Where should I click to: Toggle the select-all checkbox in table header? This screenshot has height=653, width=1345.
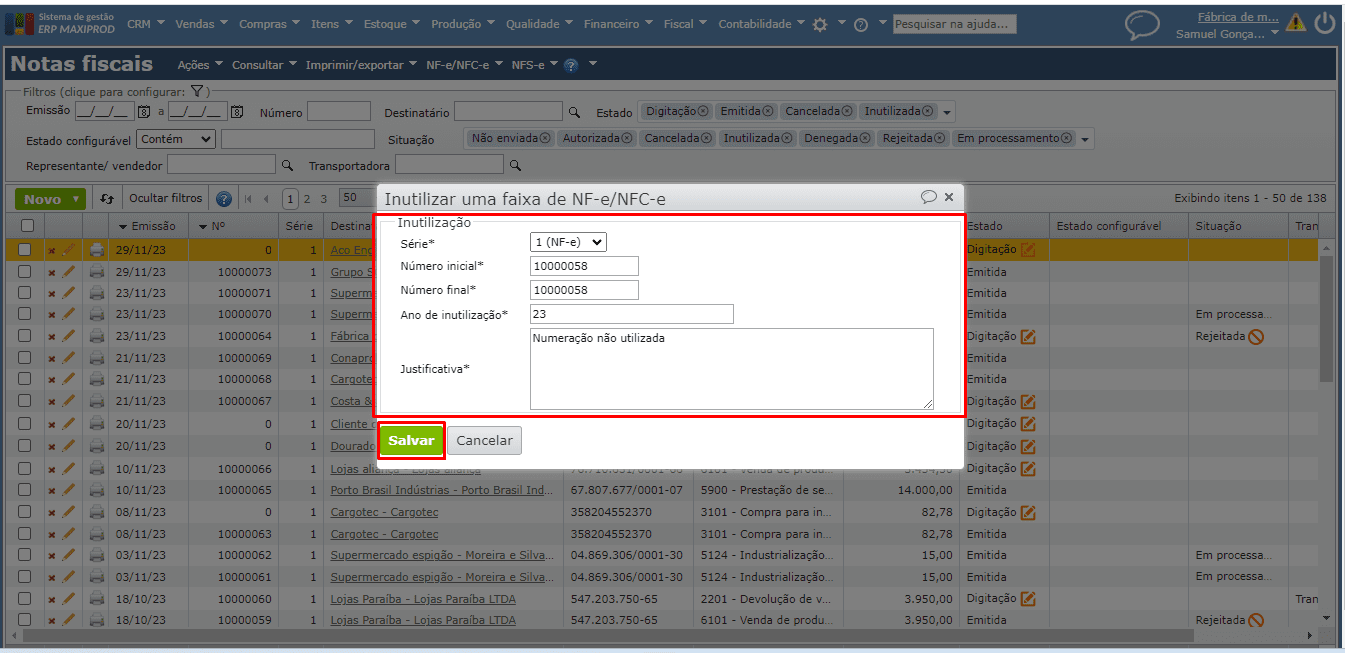click(27, 226)
